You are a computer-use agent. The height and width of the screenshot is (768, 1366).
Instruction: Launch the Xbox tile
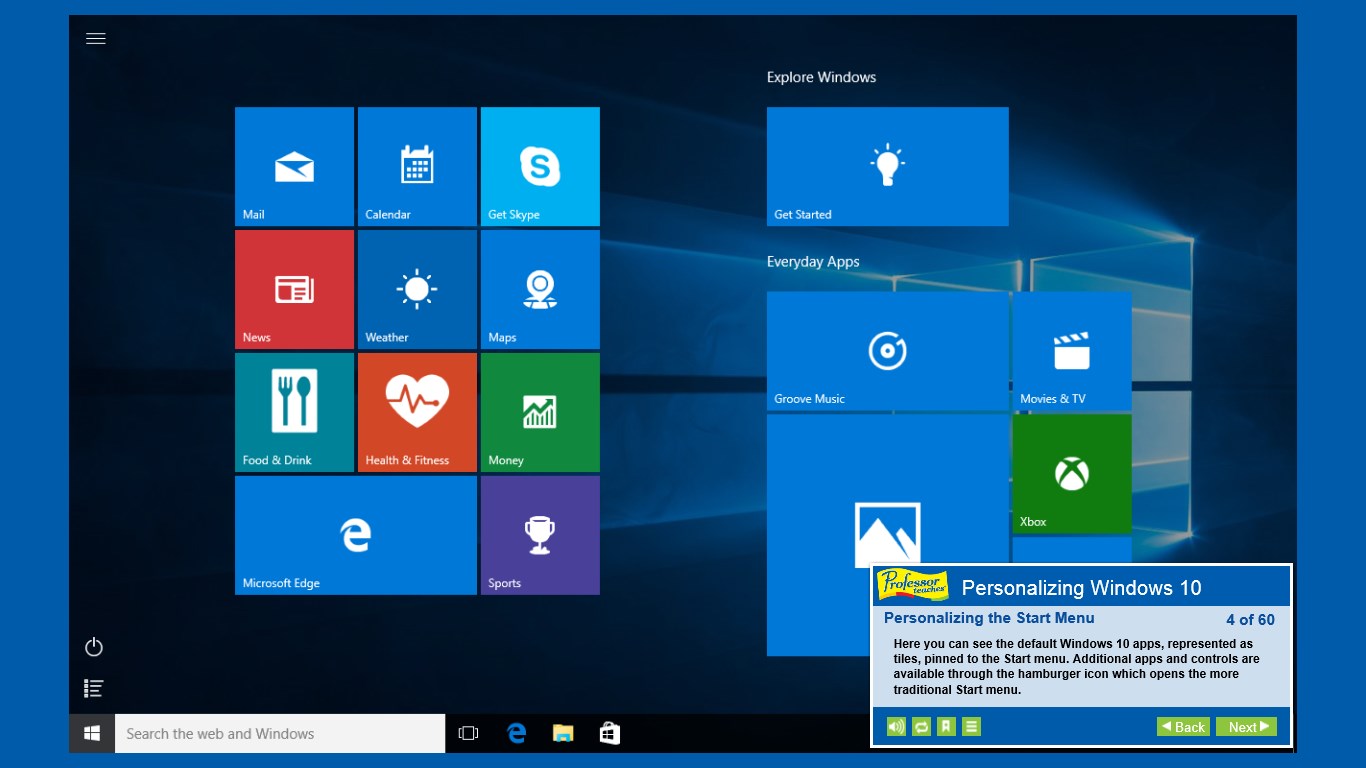(1071, 474)
